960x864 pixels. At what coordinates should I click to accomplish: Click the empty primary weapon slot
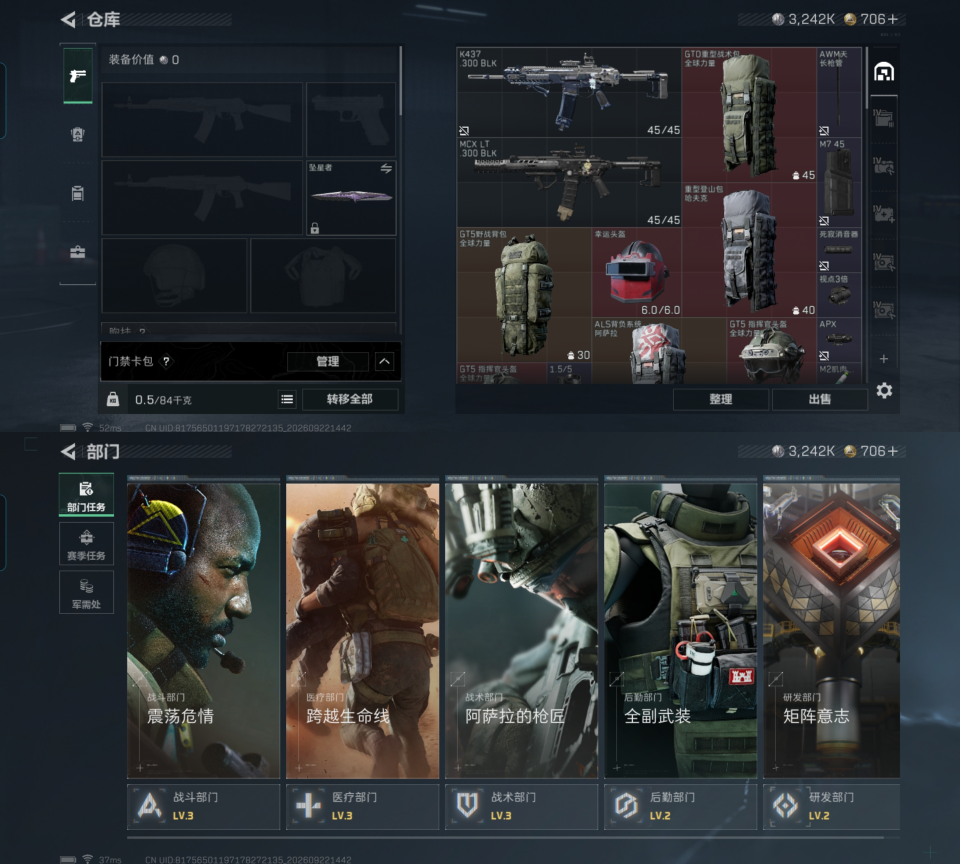[202, 119]
